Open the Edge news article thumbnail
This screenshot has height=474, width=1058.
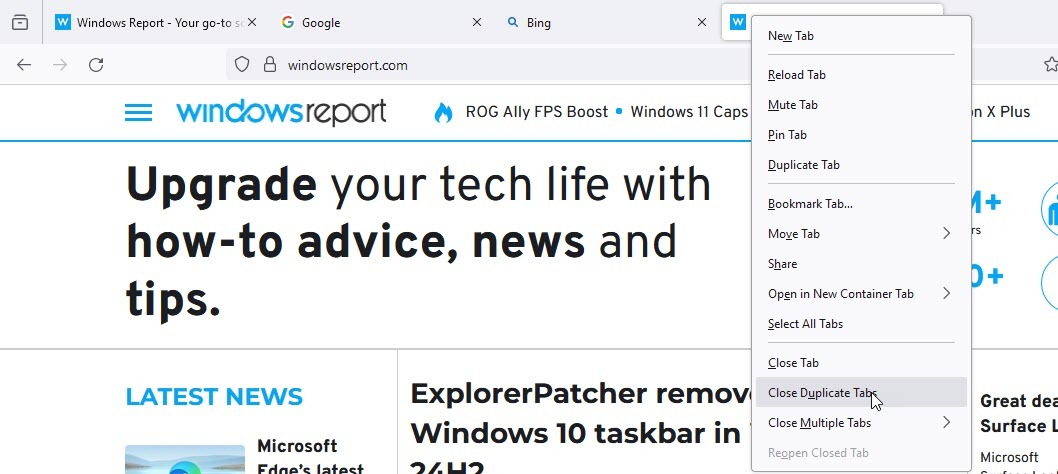(x=185, y=459)
